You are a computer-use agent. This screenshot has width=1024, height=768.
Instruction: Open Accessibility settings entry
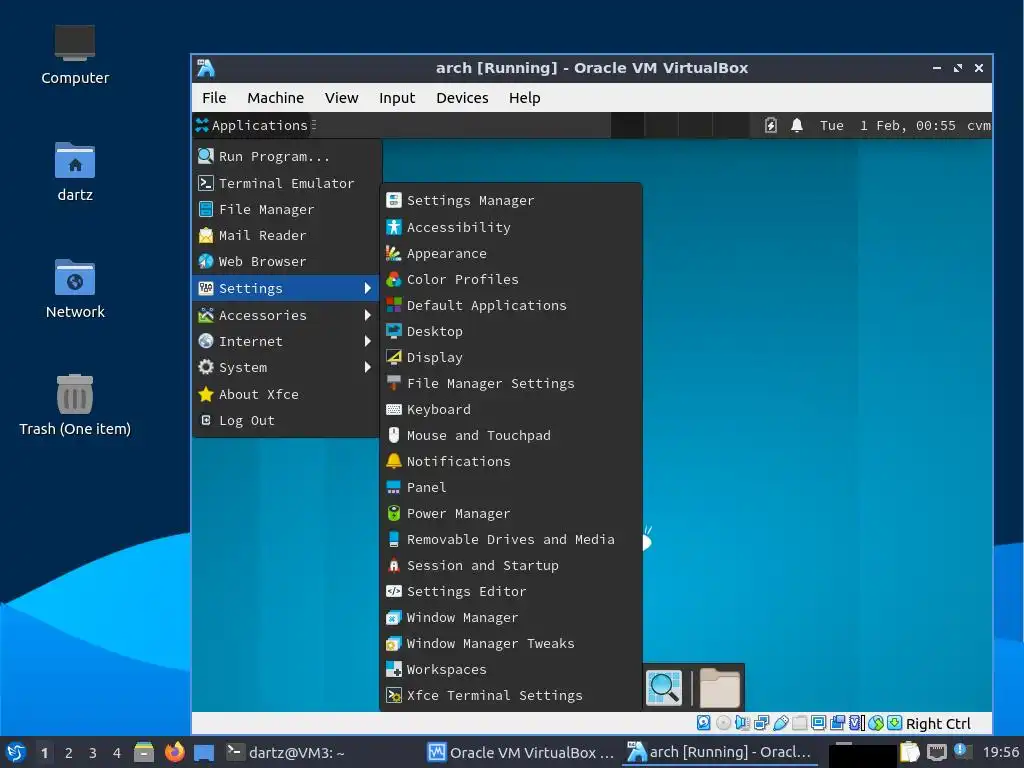511,227
